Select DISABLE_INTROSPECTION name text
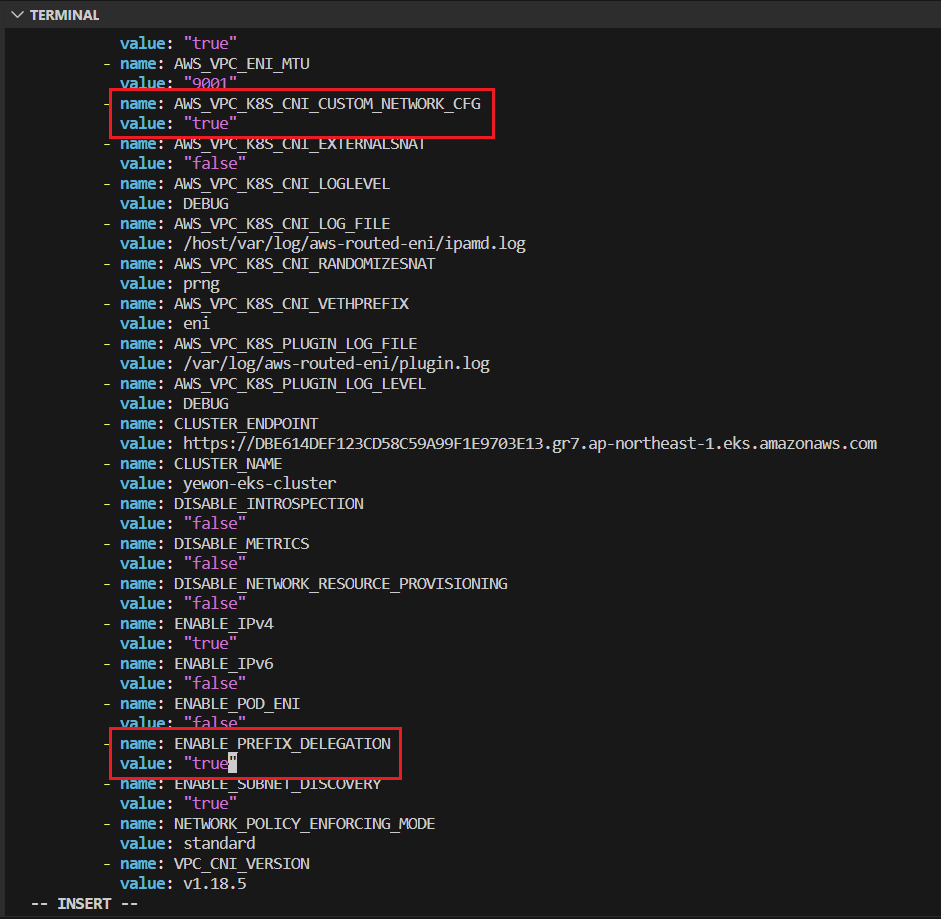 click(x=269, y=504)
